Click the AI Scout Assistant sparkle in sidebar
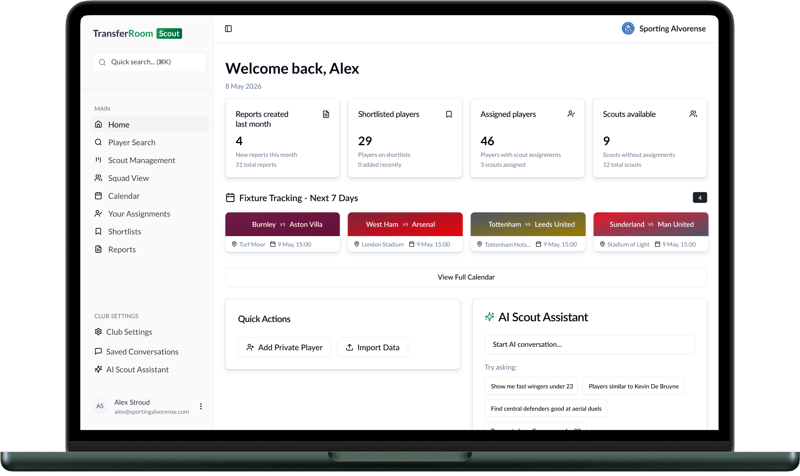800x476 pixels. (98, 369)
